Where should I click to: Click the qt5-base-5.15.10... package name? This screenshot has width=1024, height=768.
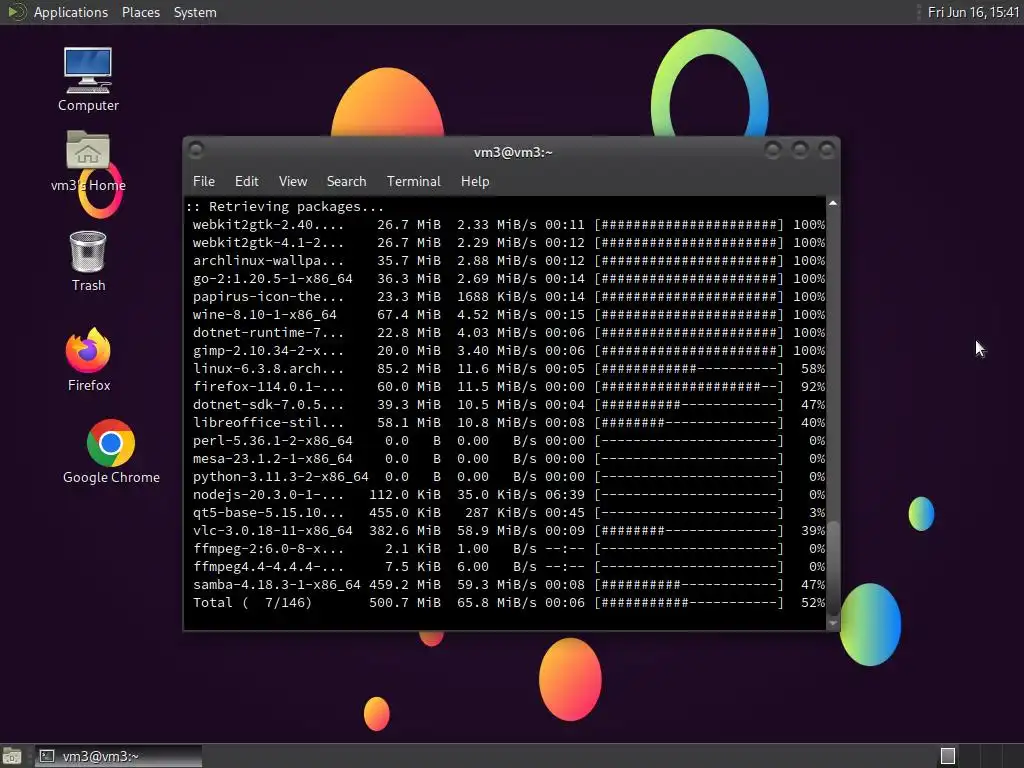[x=268, y=513]
